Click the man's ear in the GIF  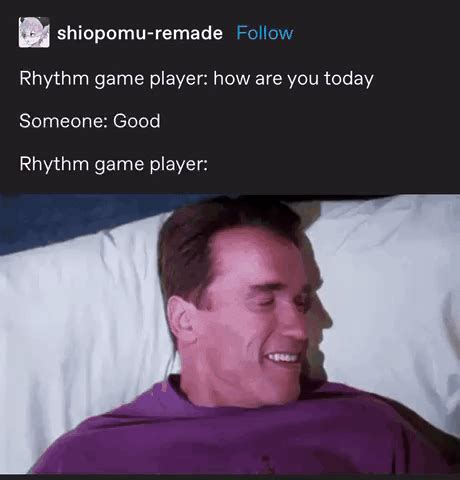tap(182, 320)
